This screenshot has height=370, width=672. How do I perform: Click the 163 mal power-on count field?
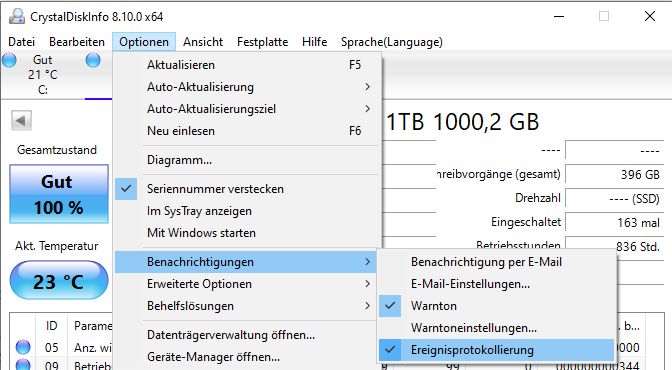coord(615,223)
